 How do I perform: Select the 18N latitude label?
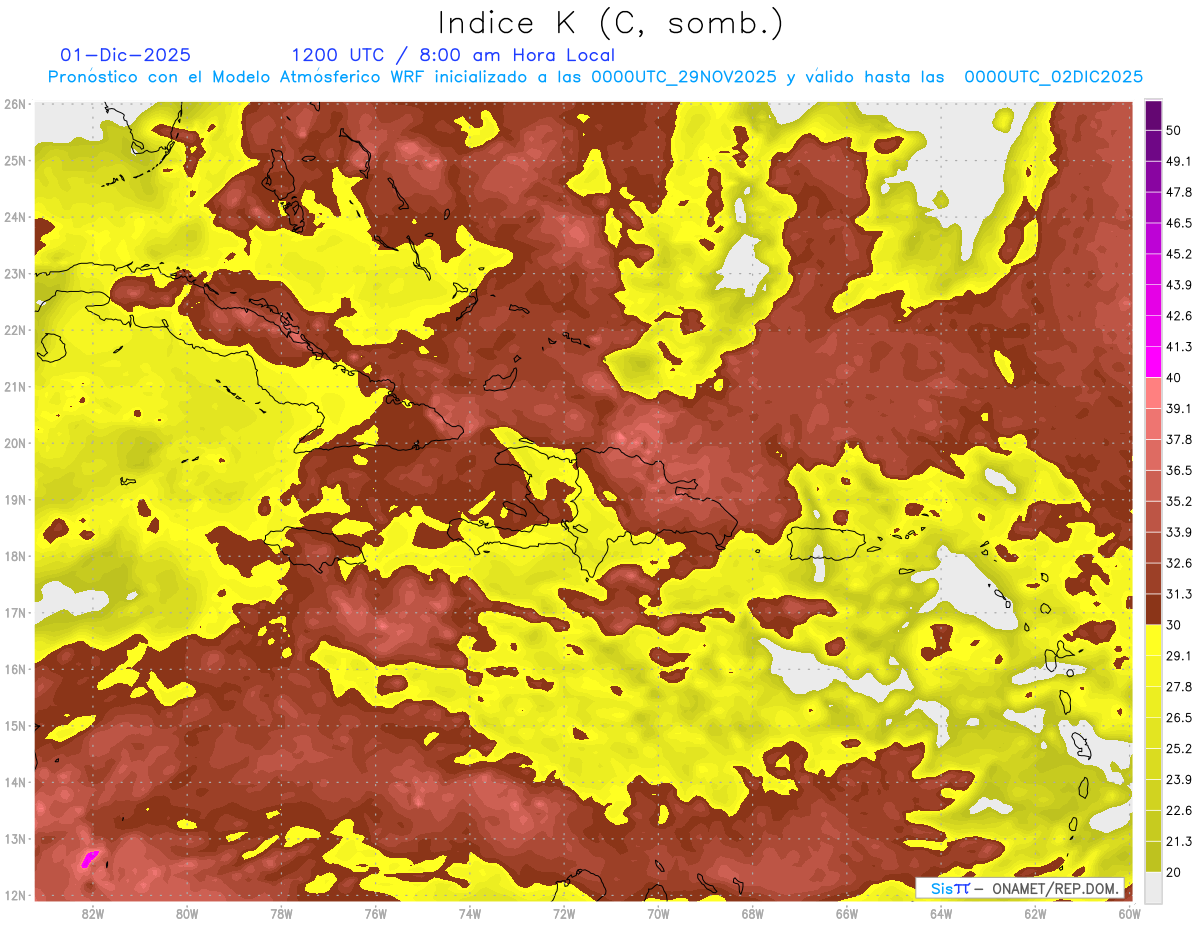coord(15,556)
